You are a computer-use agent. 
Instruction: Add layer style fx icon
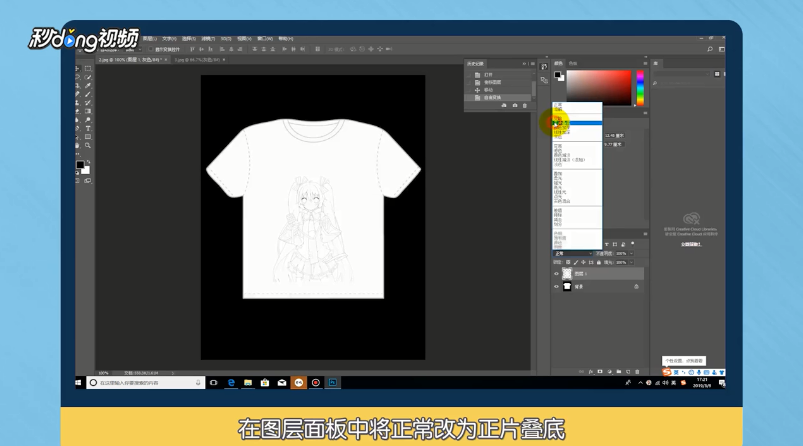click(591, 372)
